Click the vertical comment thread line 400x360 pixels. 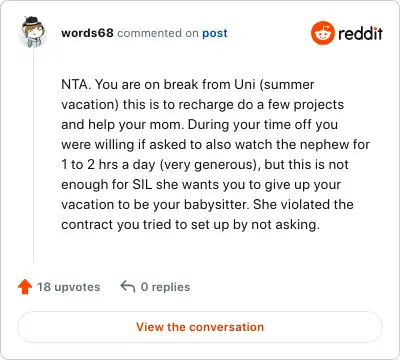click(x=33, y=157)
